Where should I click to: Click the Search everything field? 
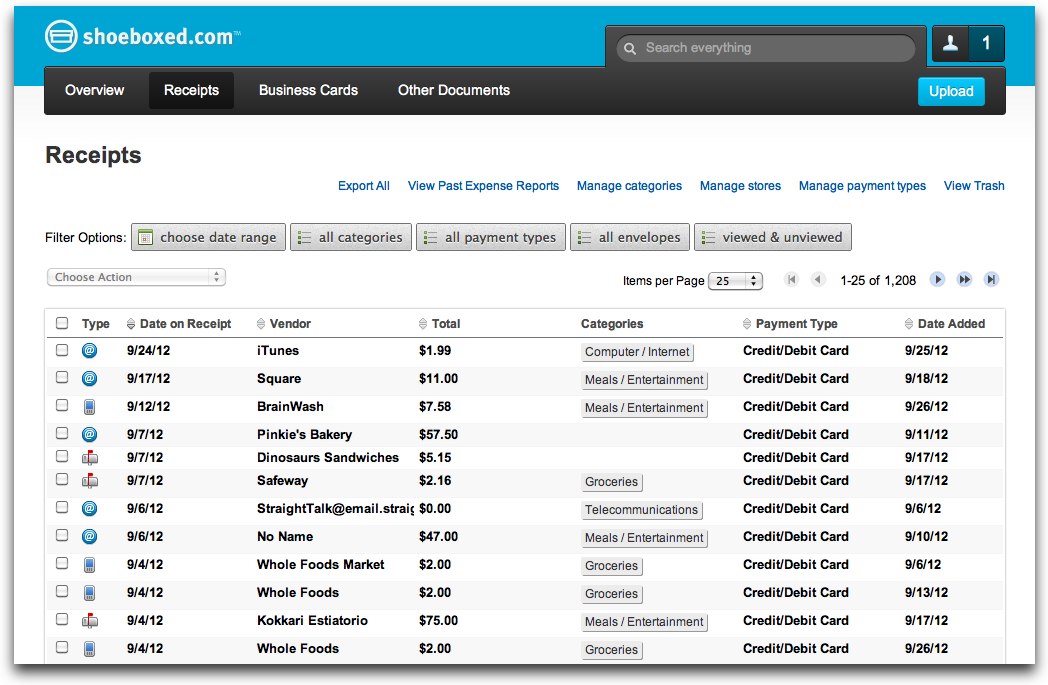click(765, 48)
